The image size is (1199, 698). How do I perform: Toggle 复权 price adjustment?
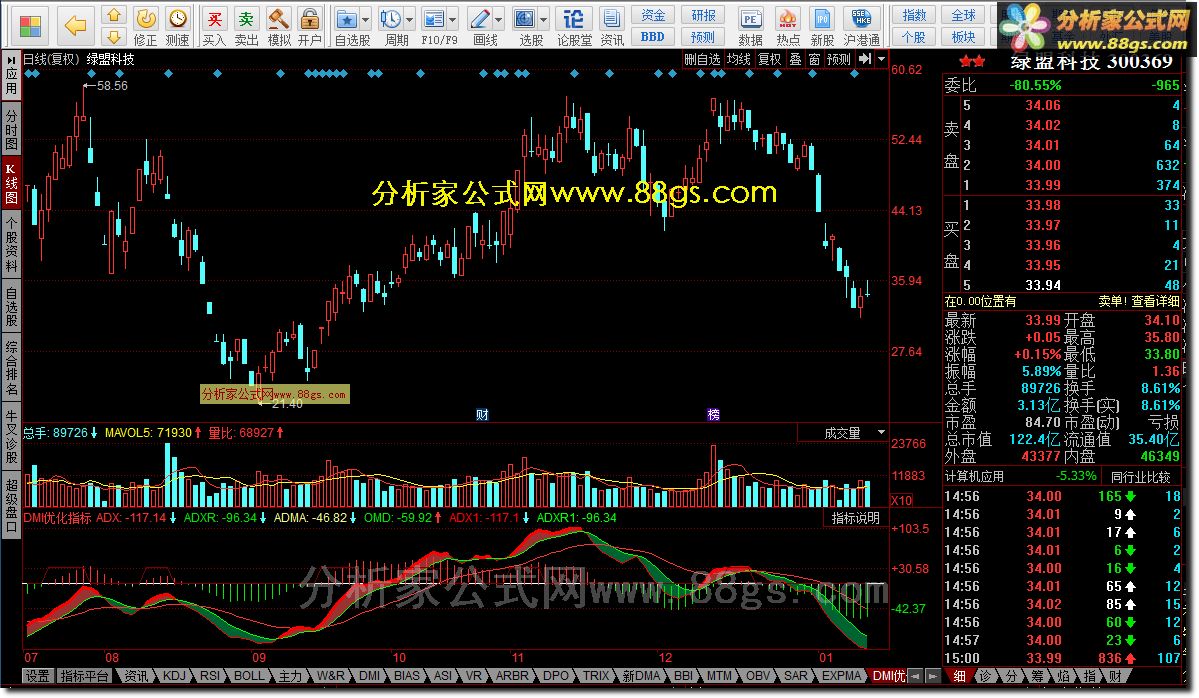[x=769, y=59]
